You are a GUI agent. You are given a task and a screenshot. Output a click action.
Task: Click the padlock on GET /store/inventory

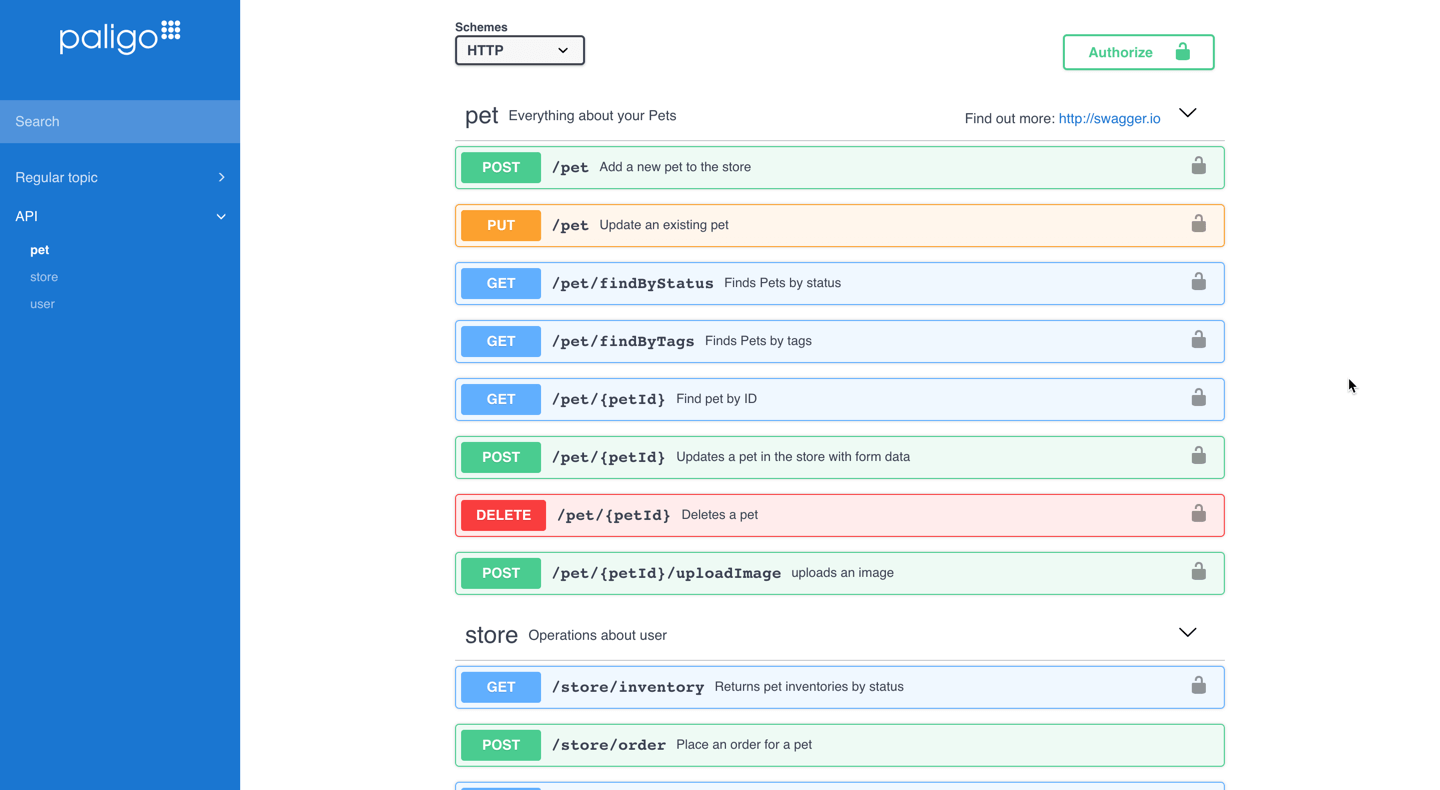1198,686
